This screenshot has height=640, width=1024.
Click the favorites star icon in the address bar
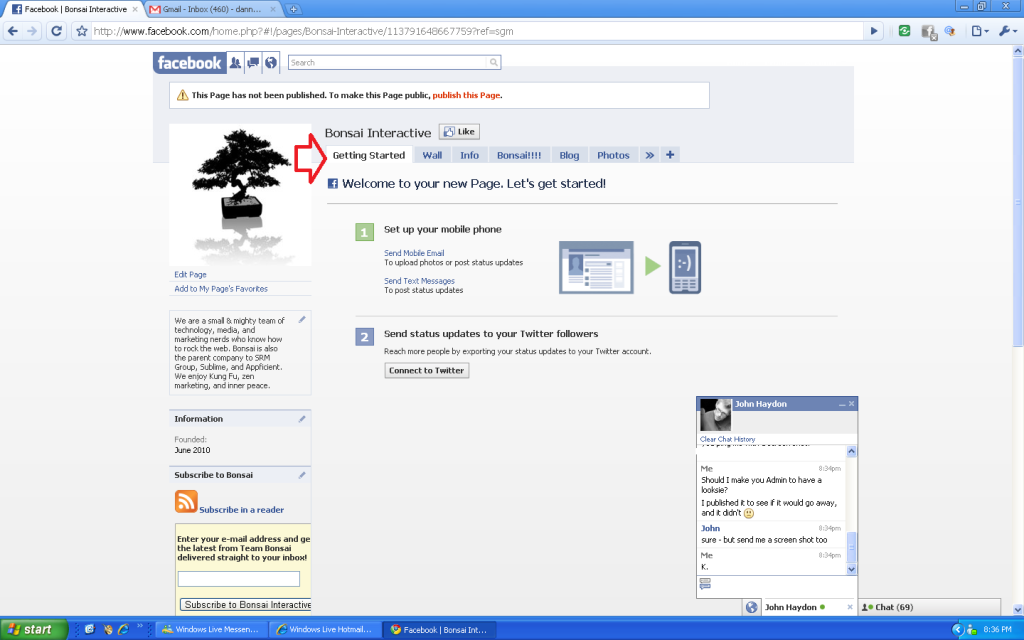pos(80,31)
